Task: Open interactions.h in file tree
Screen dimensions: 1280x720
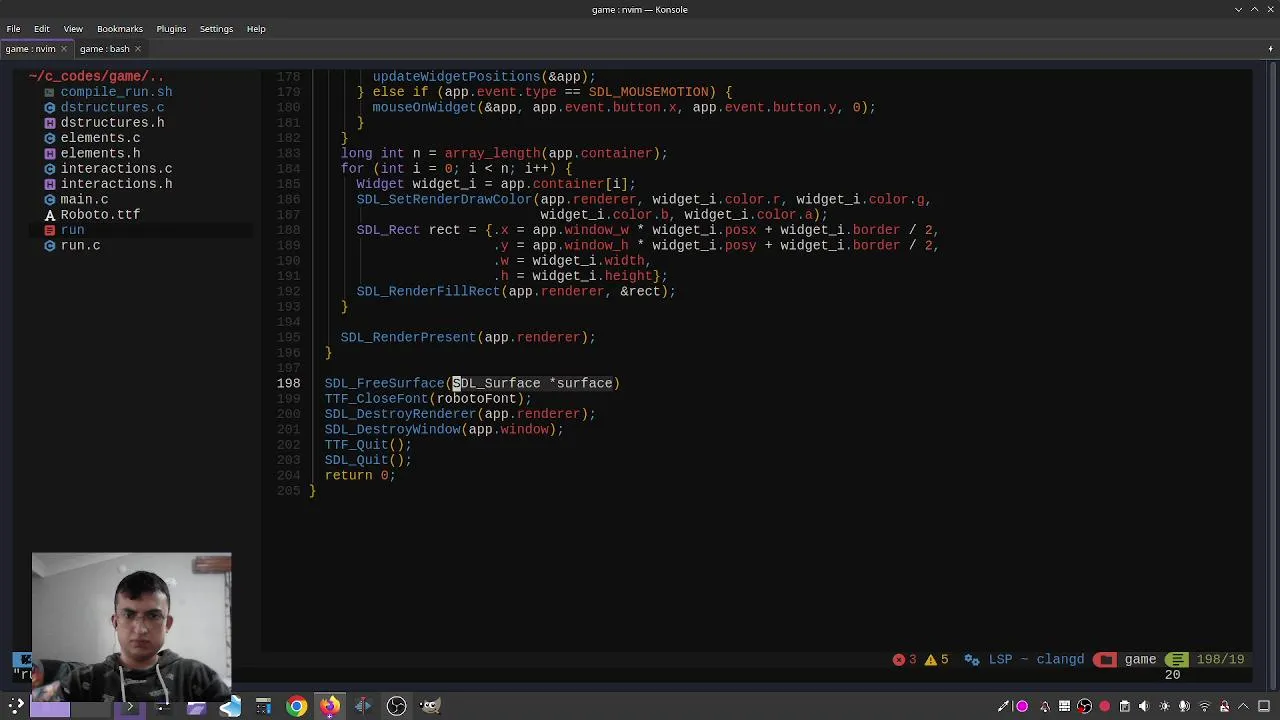Action: click(x=116, y=184)
